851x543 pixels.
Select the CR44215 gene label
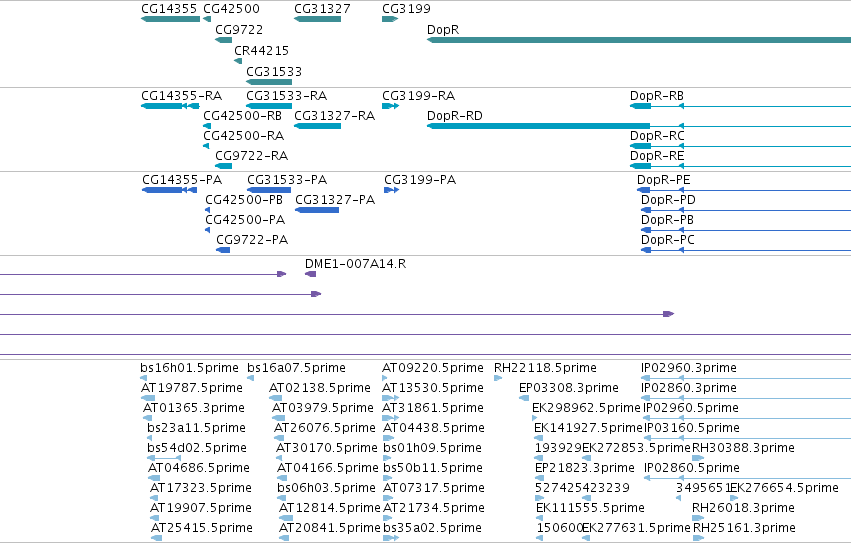tap(261, 50)
